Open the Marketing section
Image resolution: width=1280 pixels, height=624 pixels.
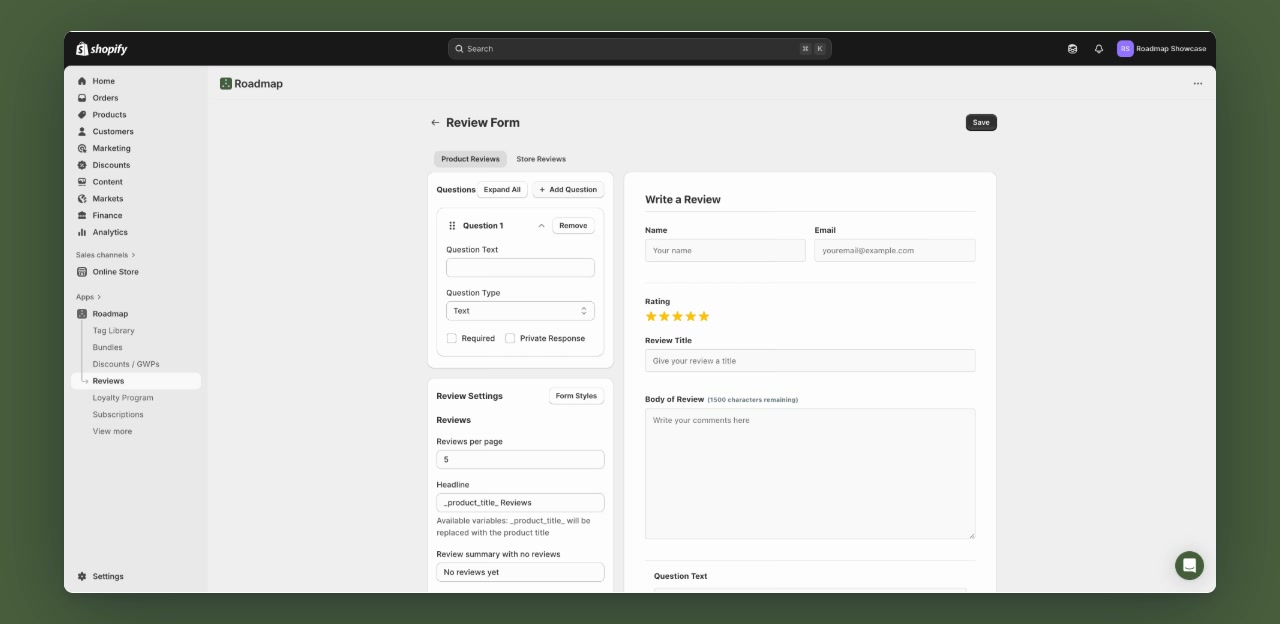pos(111,148)
